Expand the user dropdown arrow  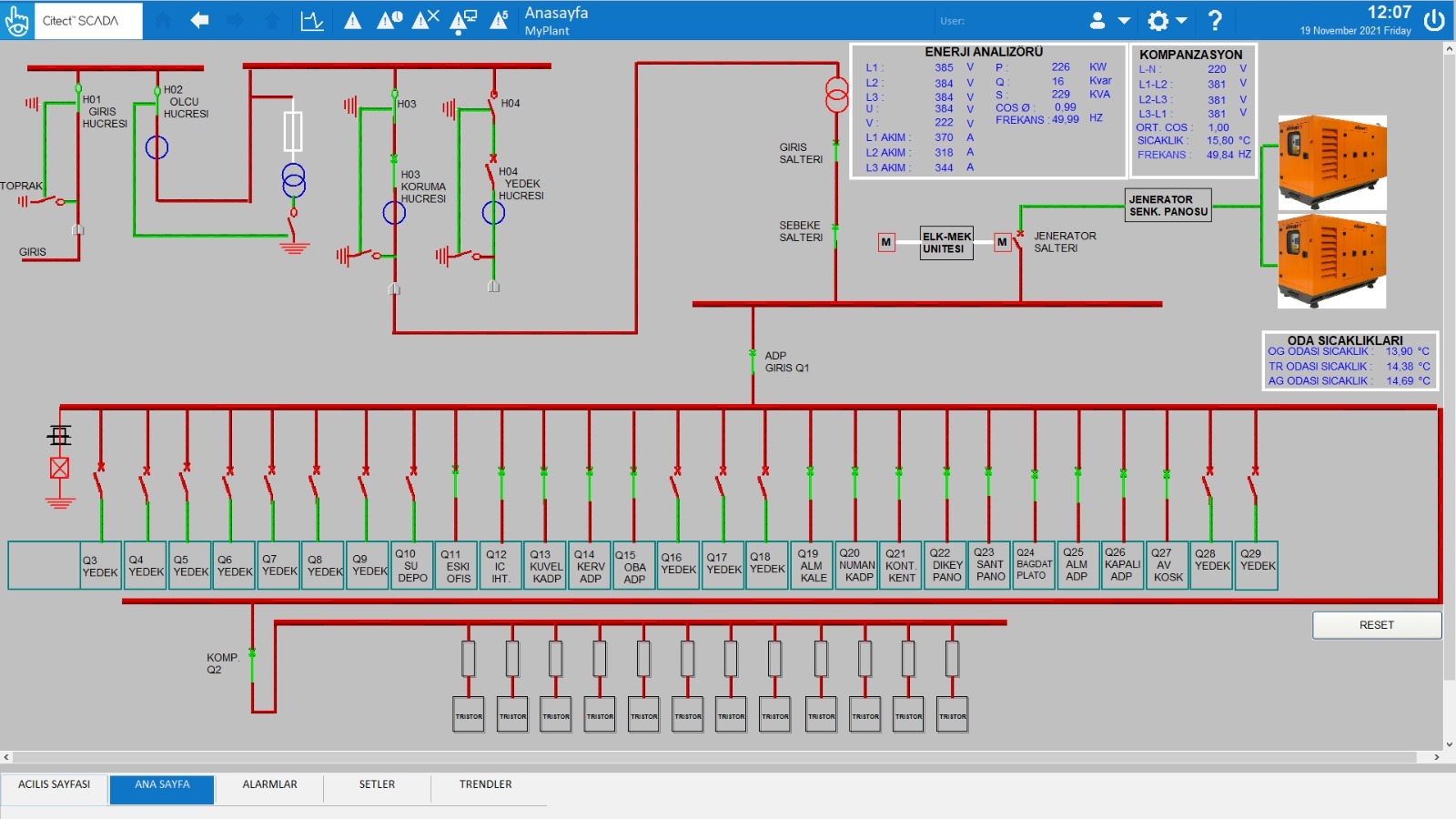pos(1124,20)
